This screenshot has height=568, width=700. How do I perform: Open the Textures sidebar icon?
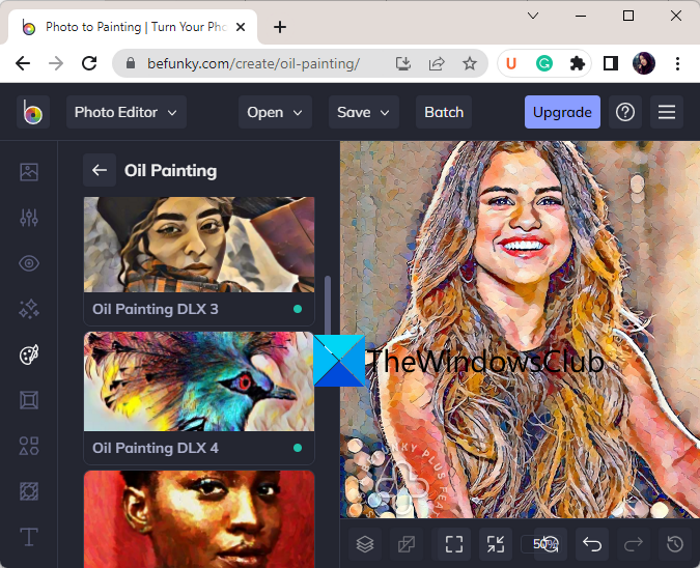[29, 491]
